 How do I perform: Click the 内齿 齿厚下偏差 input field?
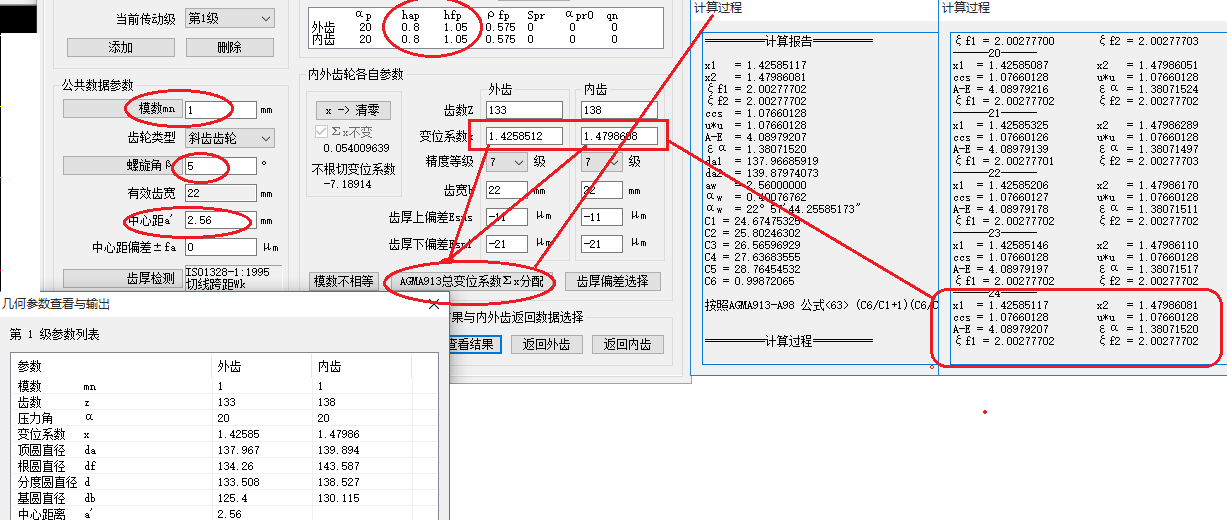[603, 244]
